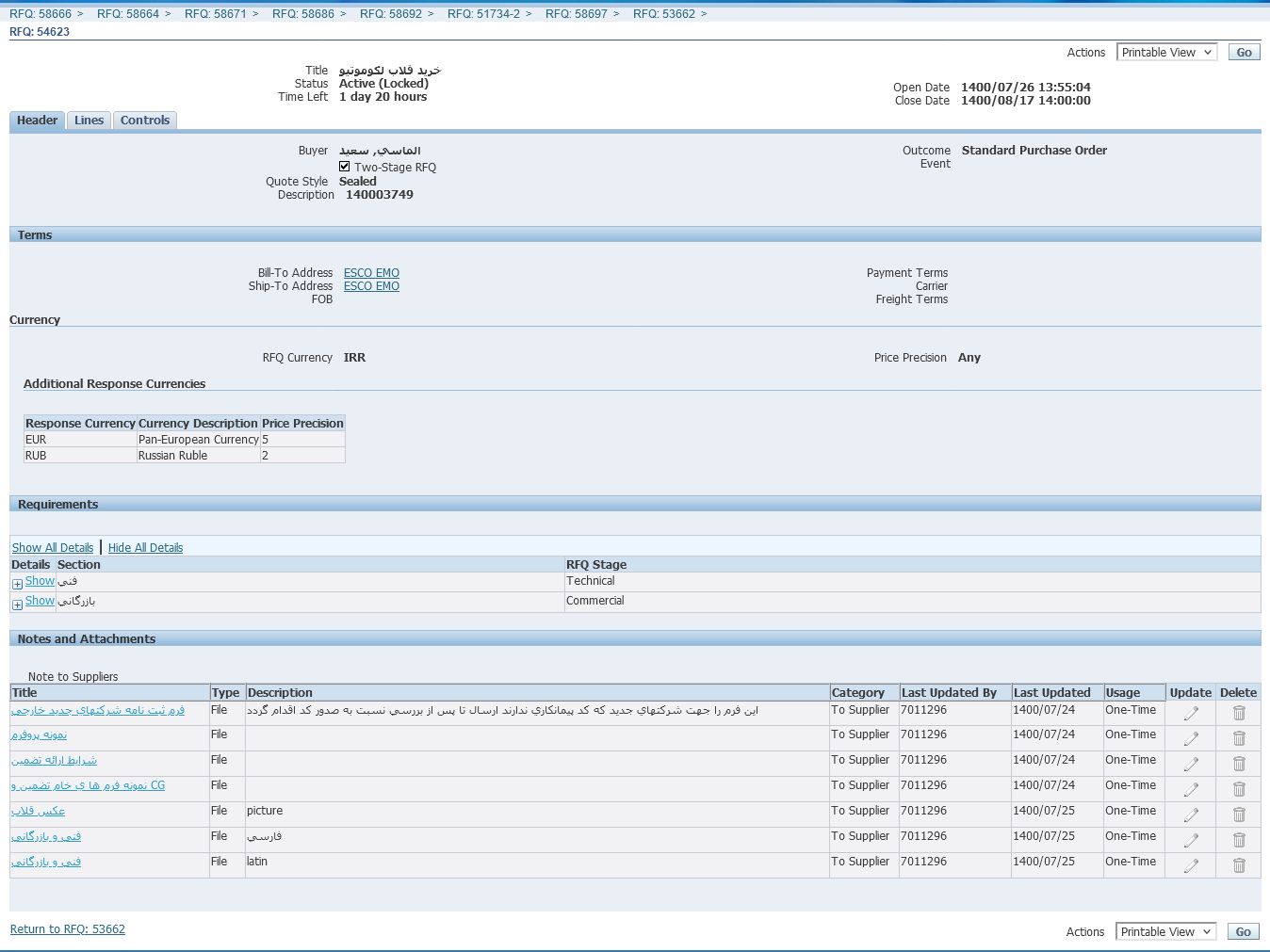Click Show link for the Technical row
1270x952 pixels.
40,581
